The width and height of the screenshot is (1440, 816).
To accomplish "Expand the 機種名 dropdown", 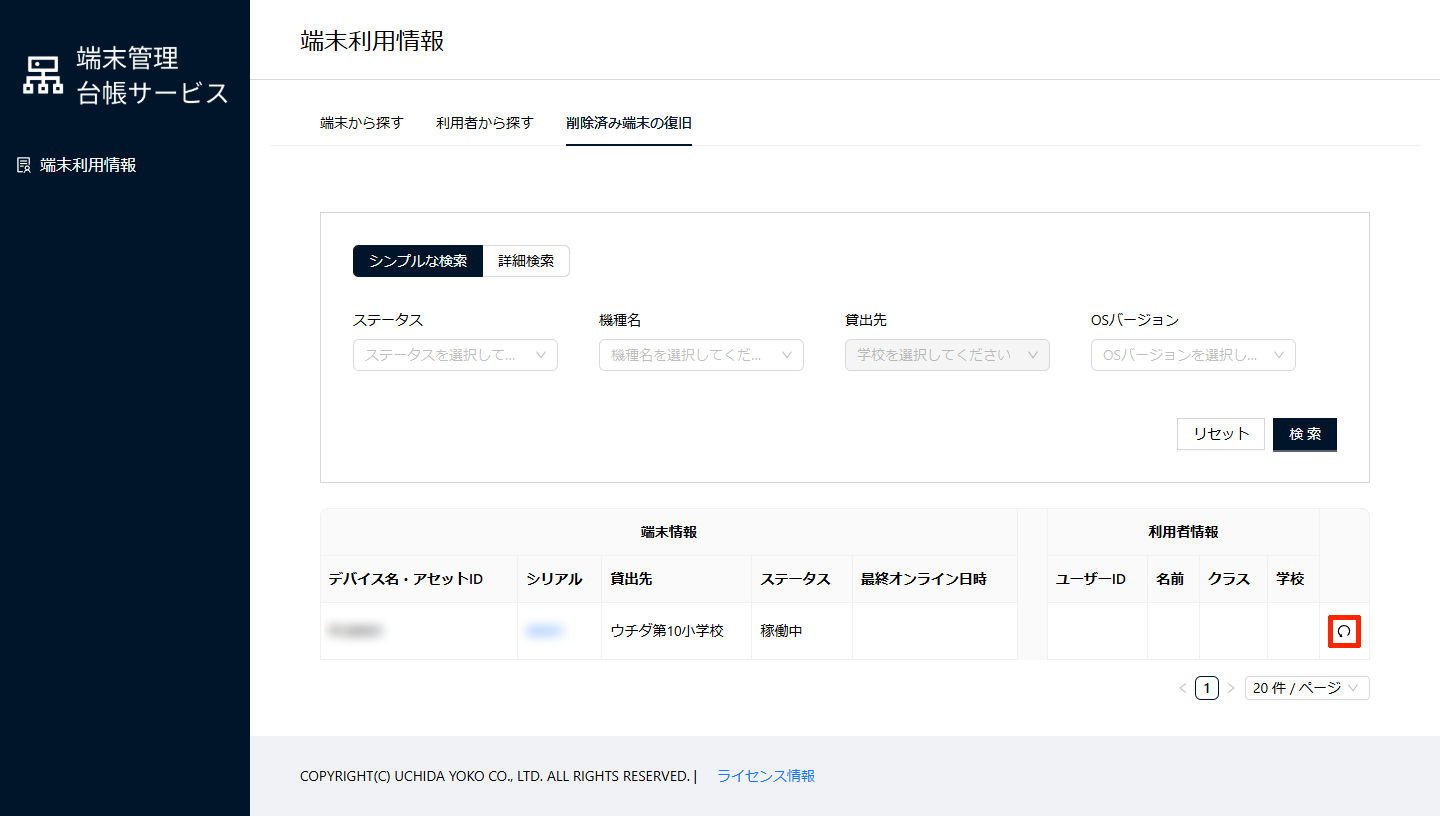I will click(x=701, y=355).
